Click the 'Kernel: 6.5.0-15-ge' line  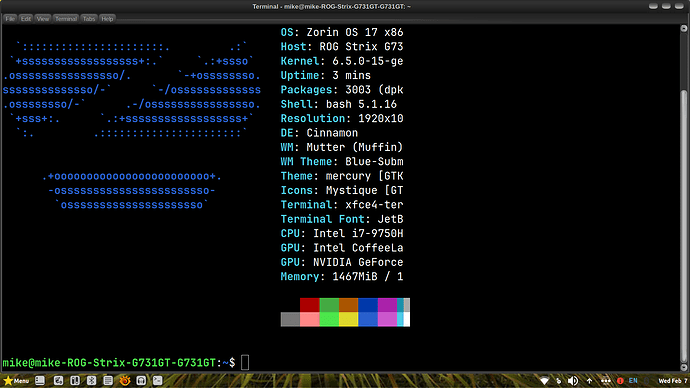pos(342,61)
